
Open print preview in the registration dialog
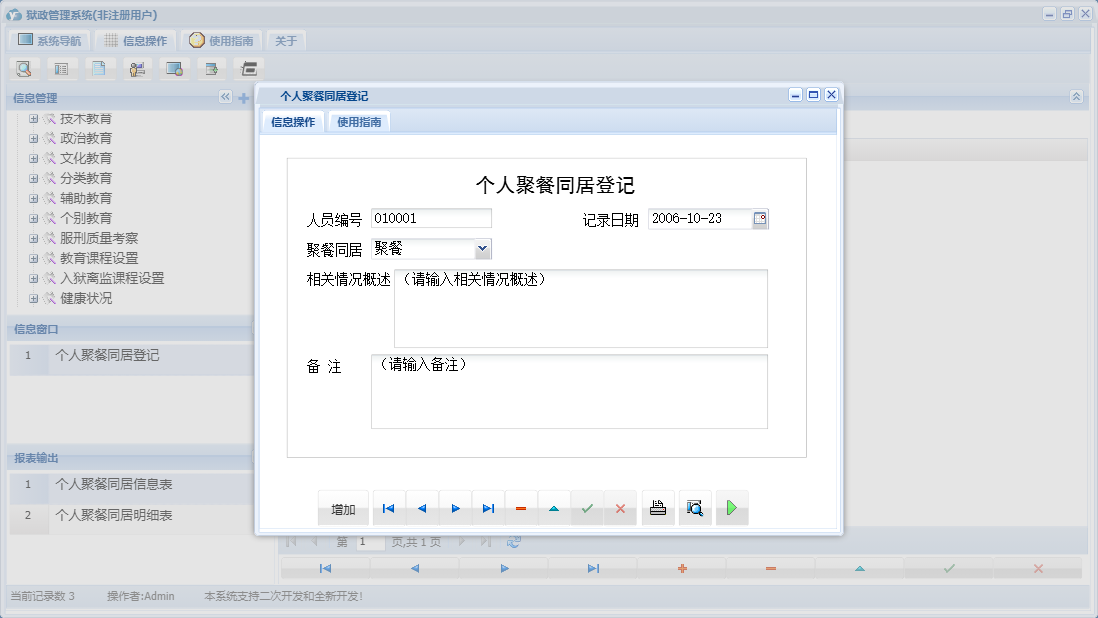click(695, 507)
